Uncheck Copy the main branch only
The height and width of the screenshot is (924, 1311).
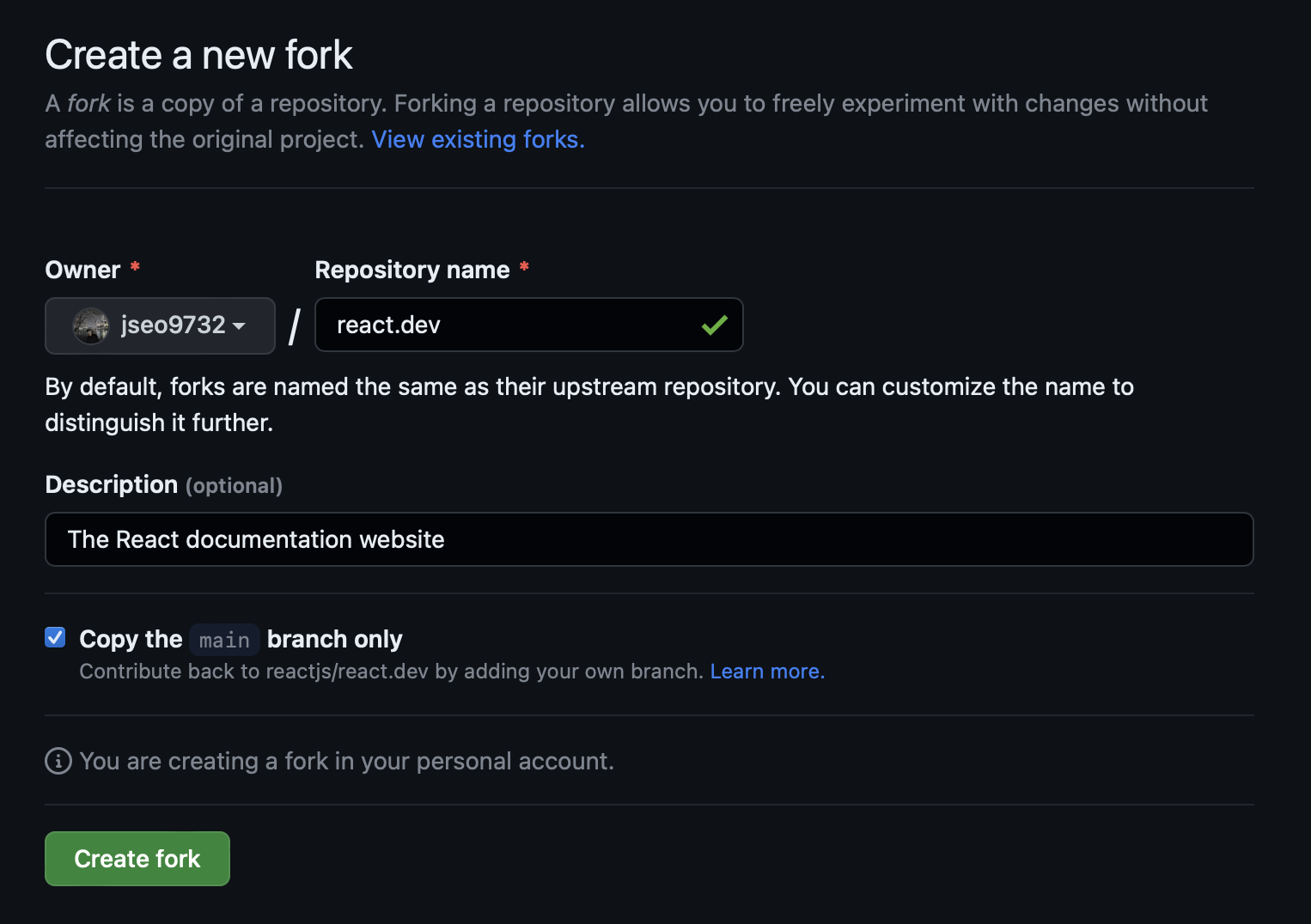click(55, 637)
